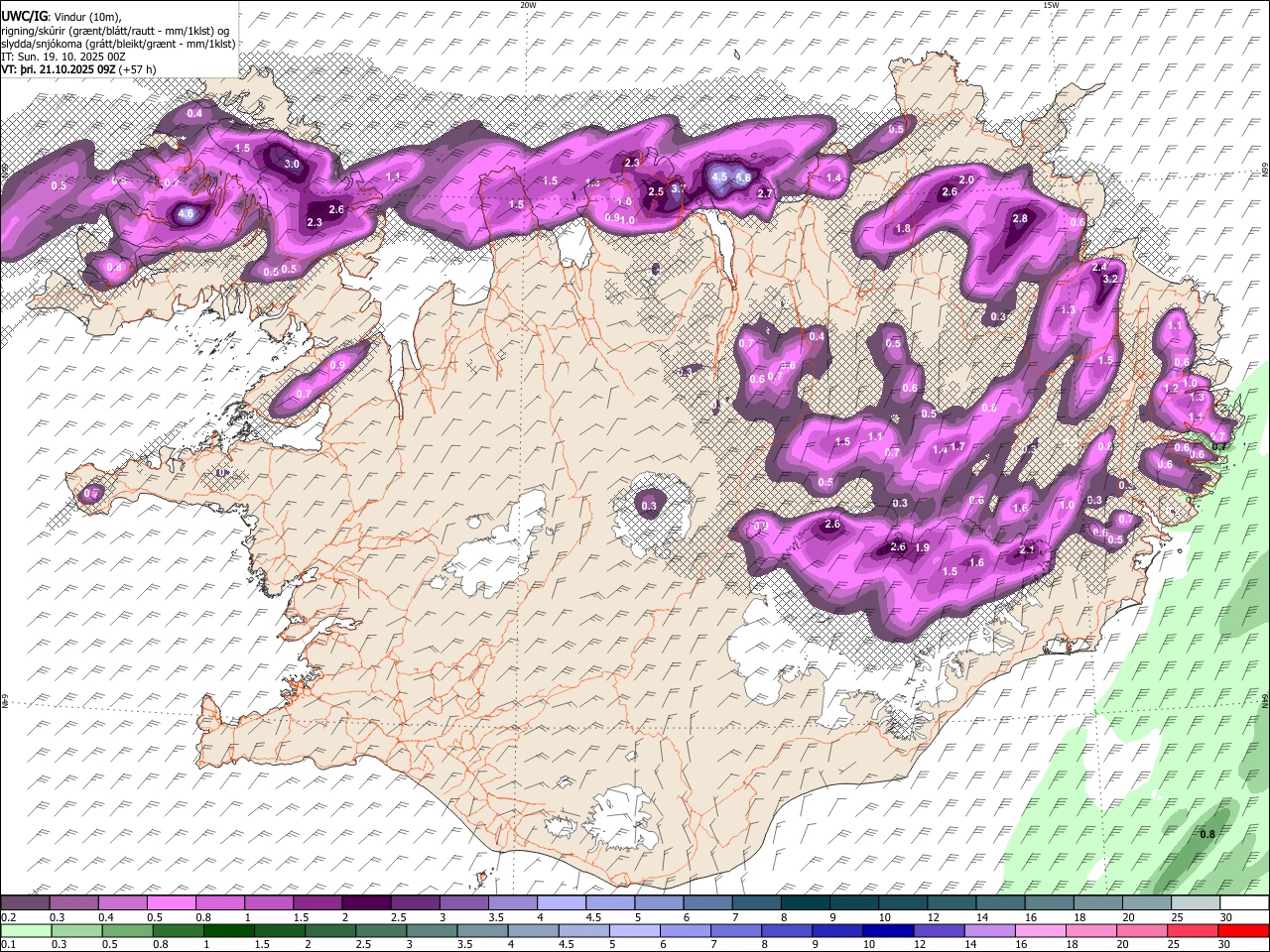This screenshot has width=1270, height=952.
Task: Click the bold UWC/IG title text
Action: click(x=24, y=15)
